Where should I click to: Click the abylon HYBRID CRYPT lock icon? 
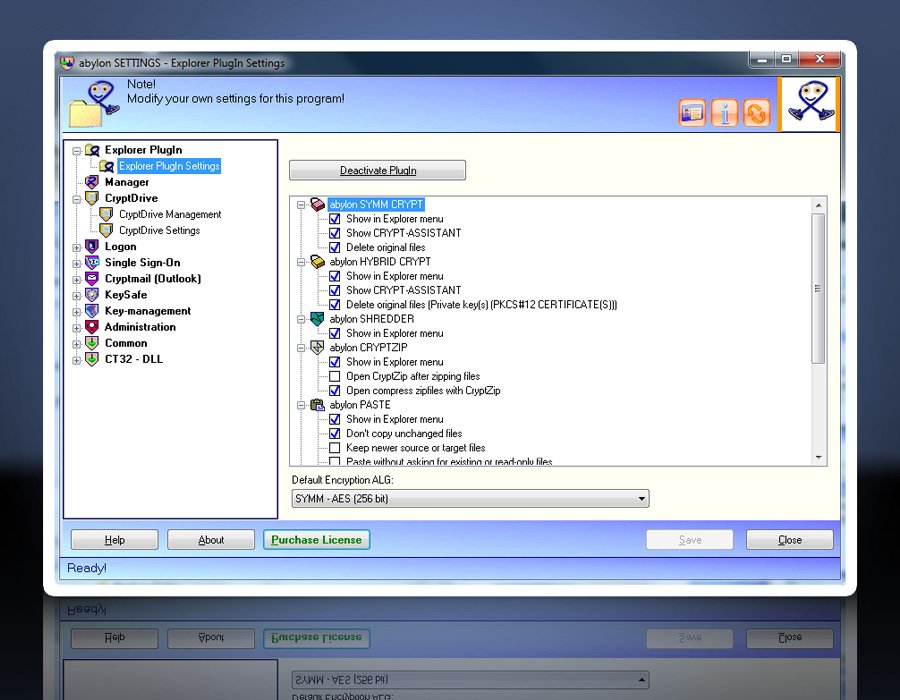point(317,262)
